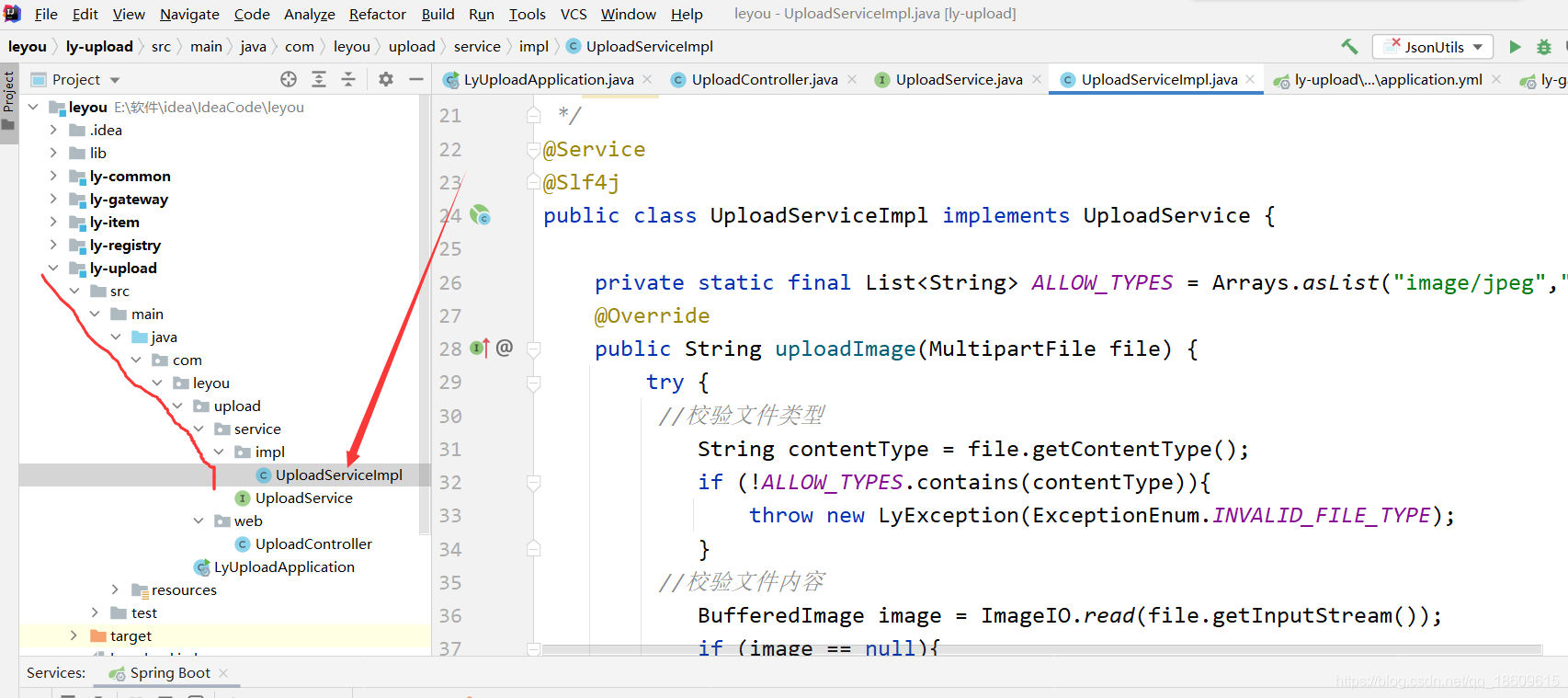Hide the Project panel with minus icon
The width and height of the screenshot is (1568, 698).
[x=416, y=79]
